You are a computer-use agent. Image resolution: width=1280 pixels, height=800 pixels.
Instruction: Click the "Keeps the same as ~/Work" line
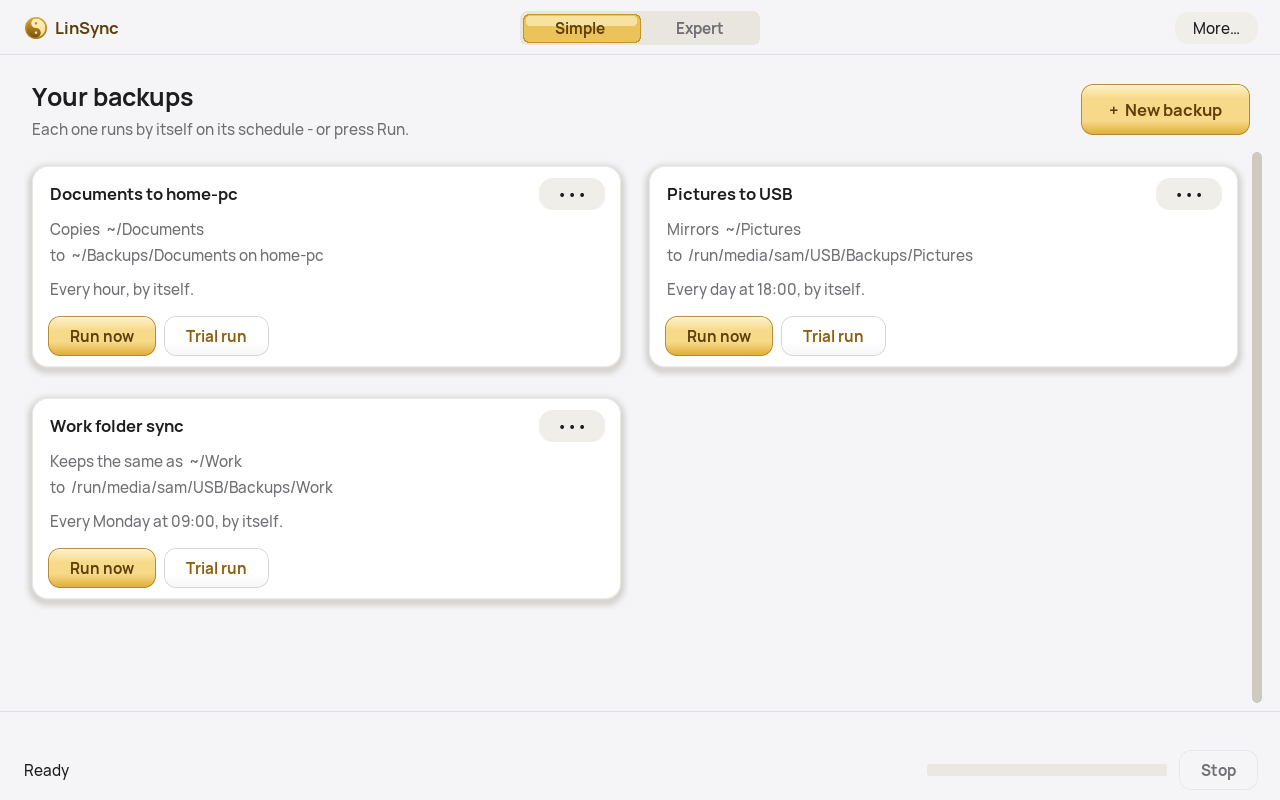tap(146, 461)
